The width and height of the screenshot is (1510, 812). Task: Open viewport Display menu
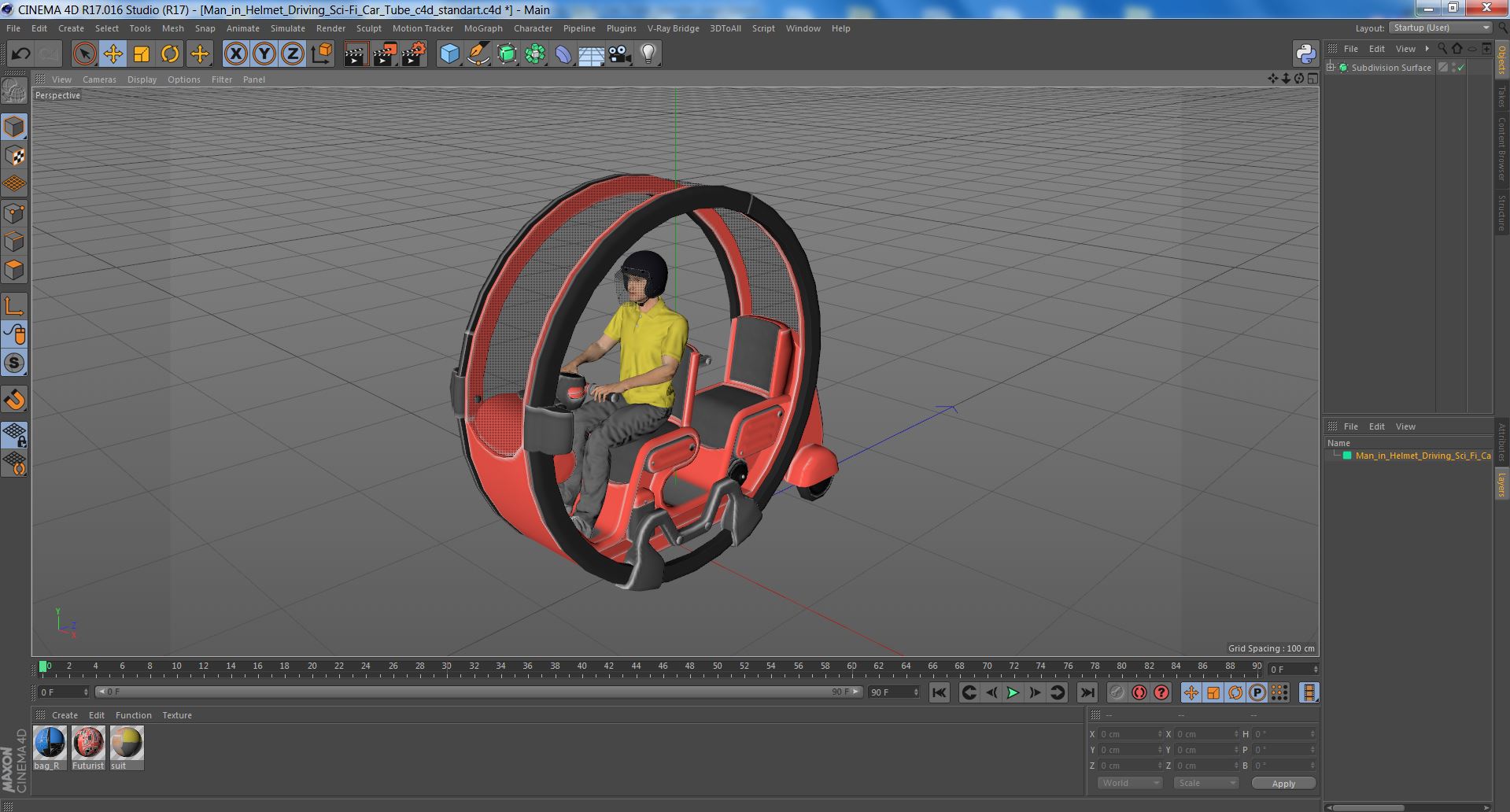142,79
